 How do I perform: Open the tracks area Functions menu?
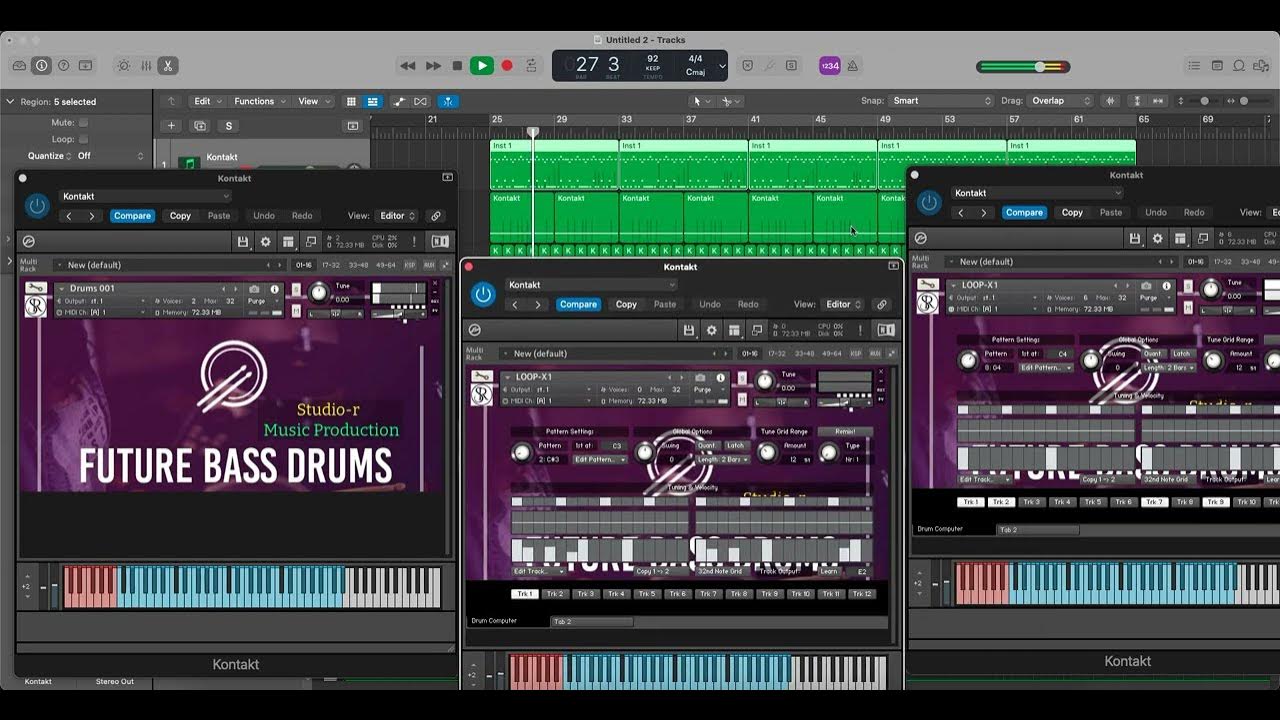pos(260,101)
